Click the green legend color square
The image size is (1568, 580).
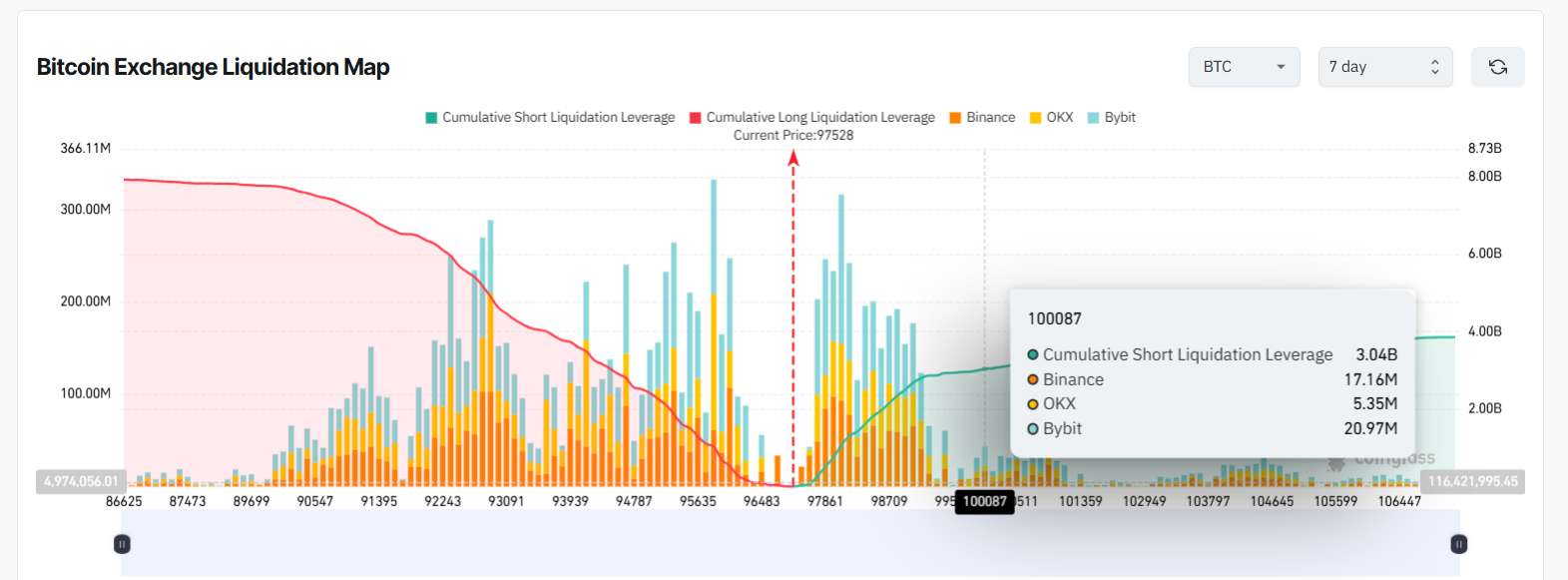click(431, 118)
